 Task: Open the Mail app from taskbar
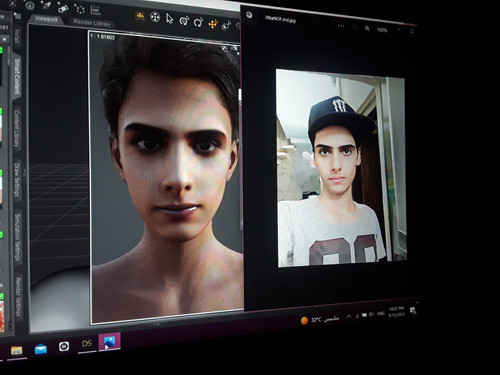41,349
